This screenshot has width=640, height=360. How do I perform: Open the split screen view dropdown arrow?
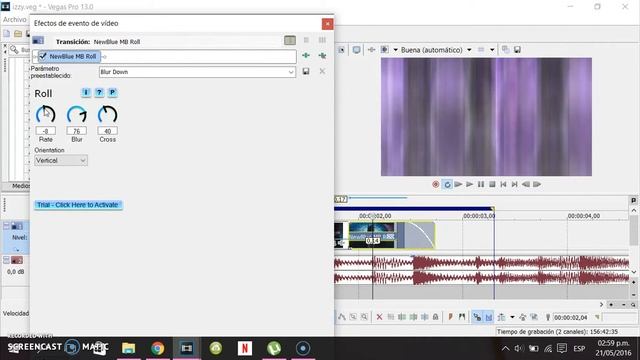click(395, 50)
